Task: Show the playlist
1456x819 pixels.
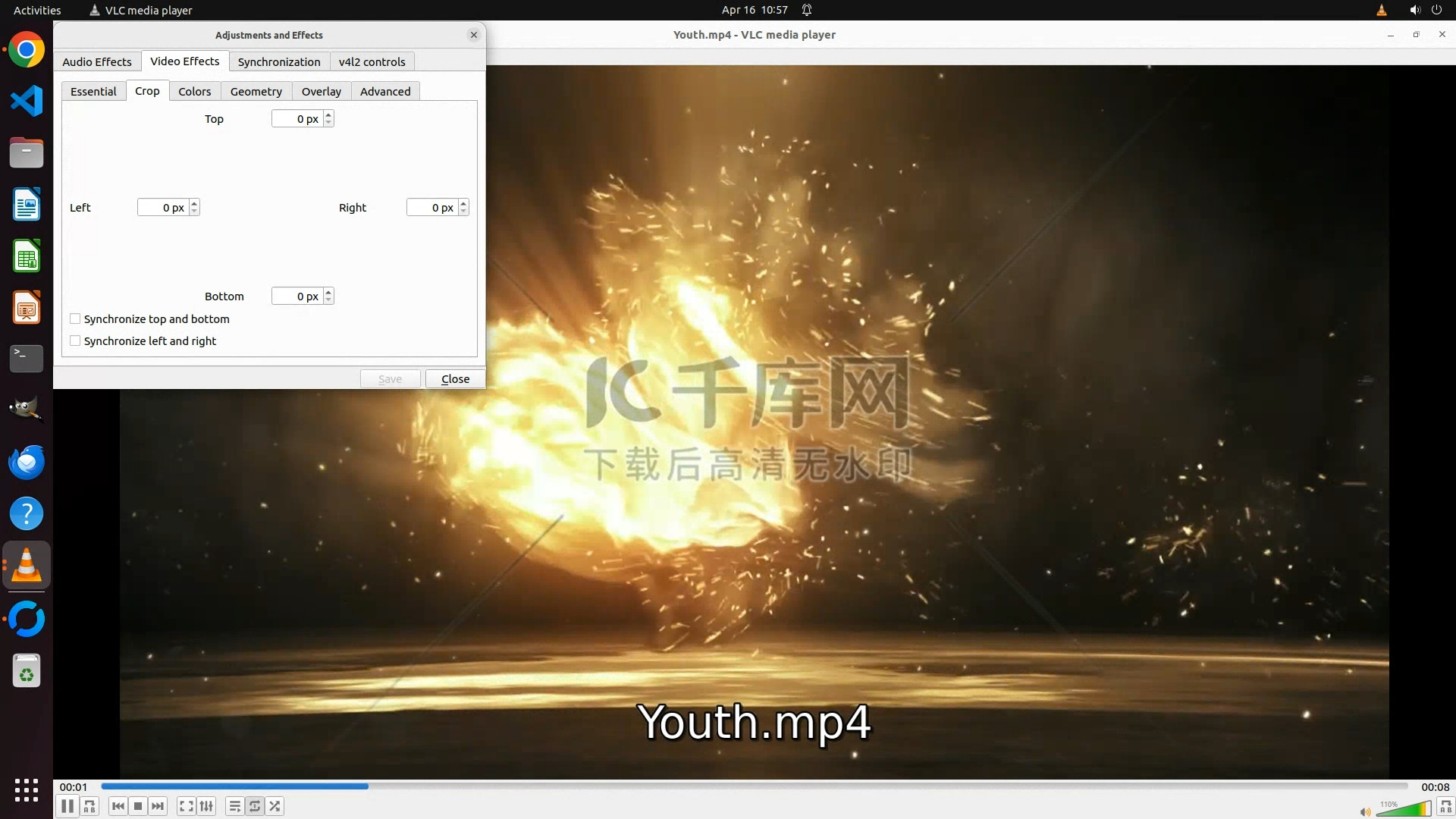Action: click(x=234, y=806)
